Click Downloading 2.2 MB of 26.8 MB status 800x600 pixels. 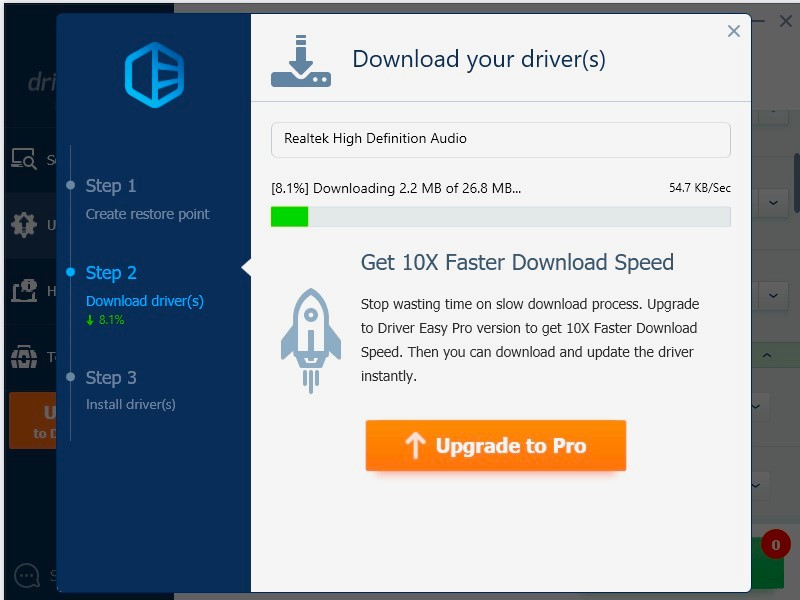(396, 188)
